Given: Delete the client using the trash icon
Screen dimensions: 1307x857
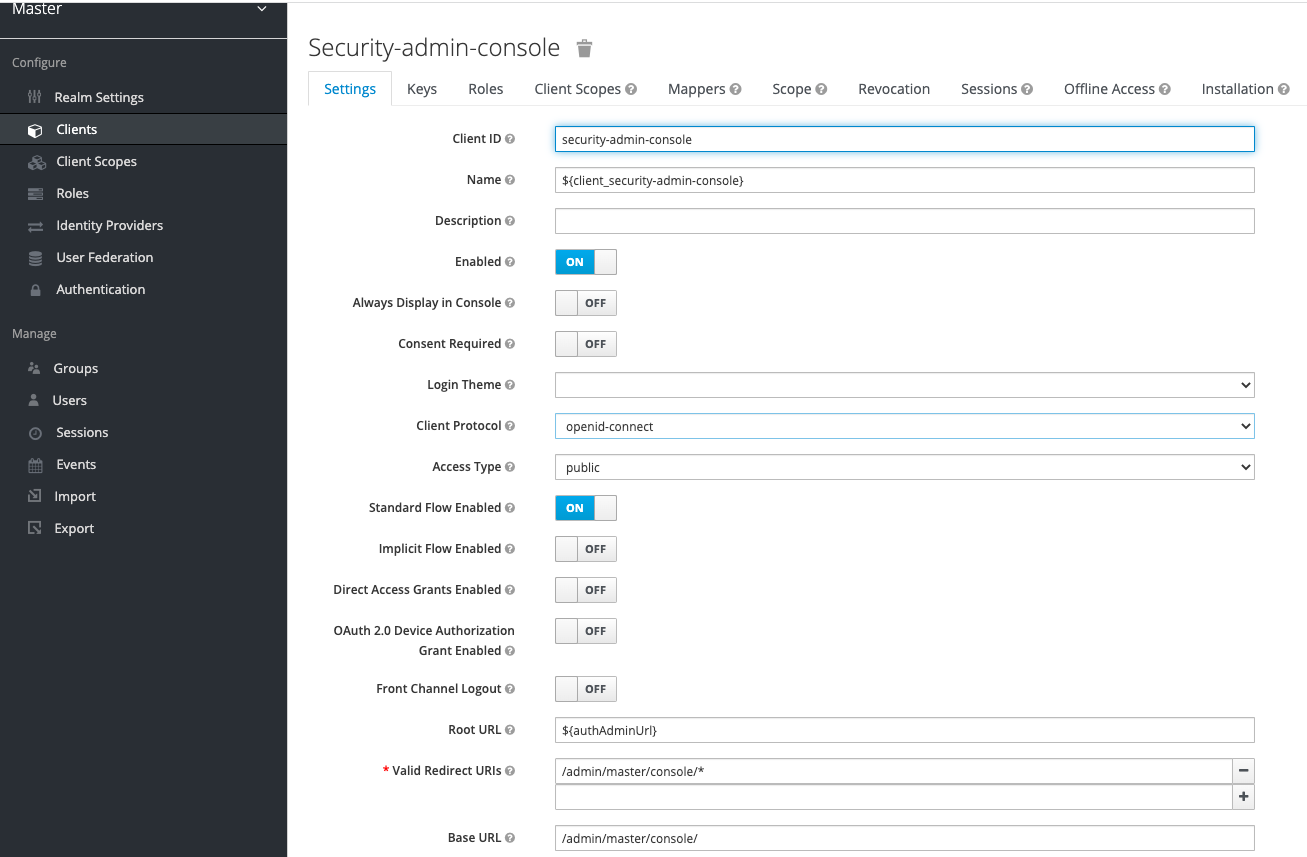Looking at the screenshot, I should [583, 47].
